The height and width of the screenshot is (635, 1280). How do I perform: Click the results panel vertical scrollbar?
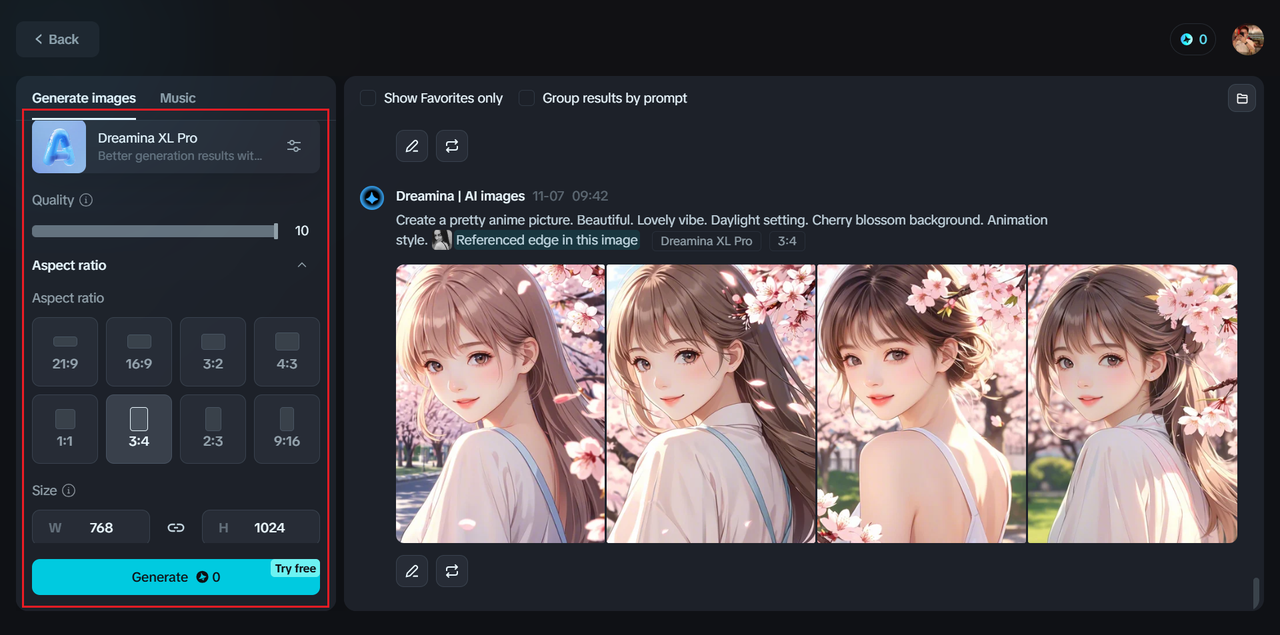click(x=1256, y=592)
